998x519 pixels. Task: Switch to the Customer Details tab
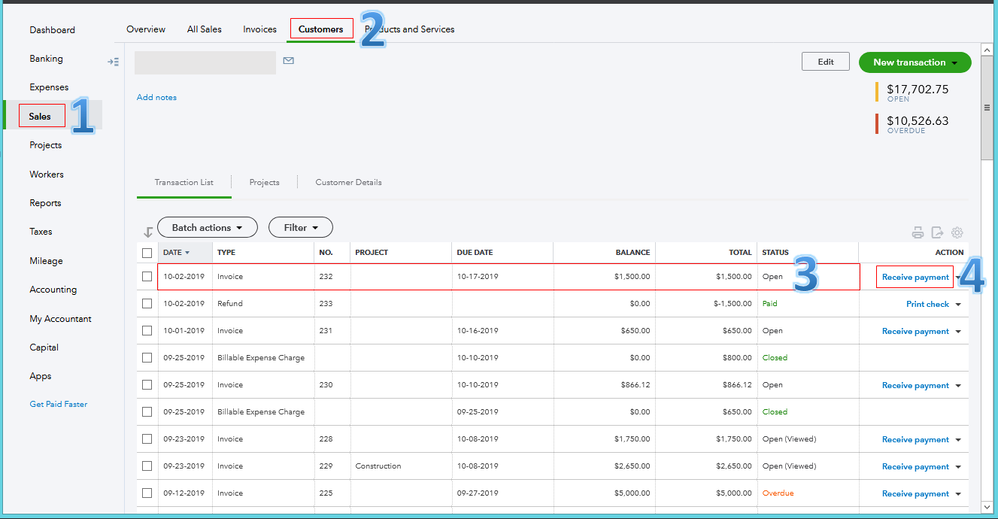coord(348,183)
